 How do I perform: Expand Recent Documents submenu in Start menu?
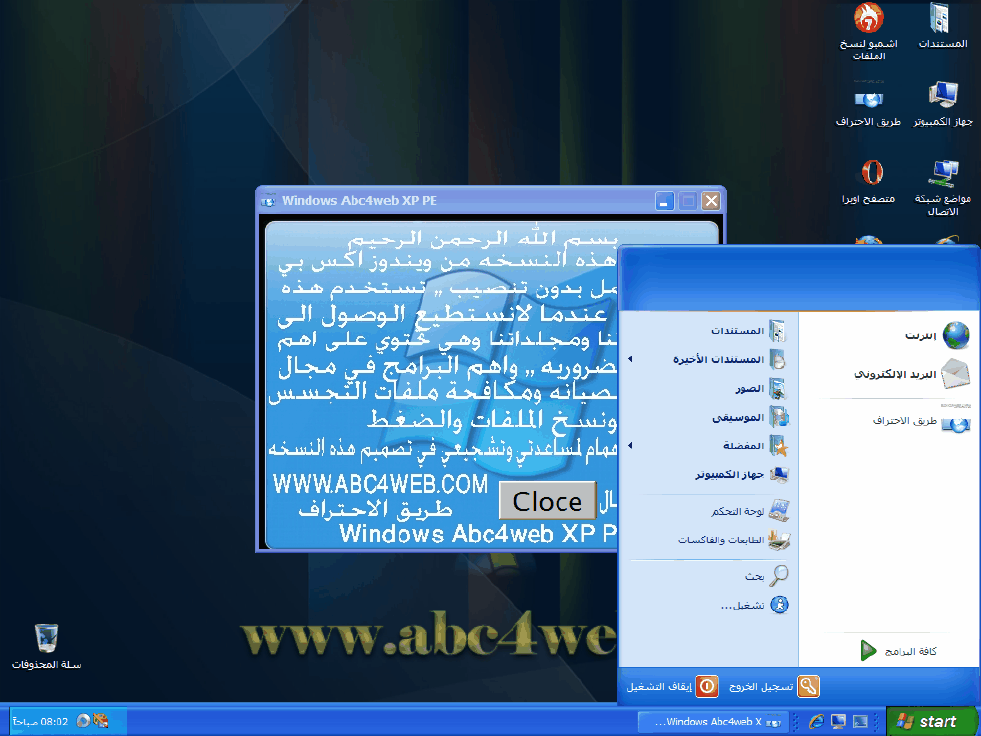coord(718,359)
